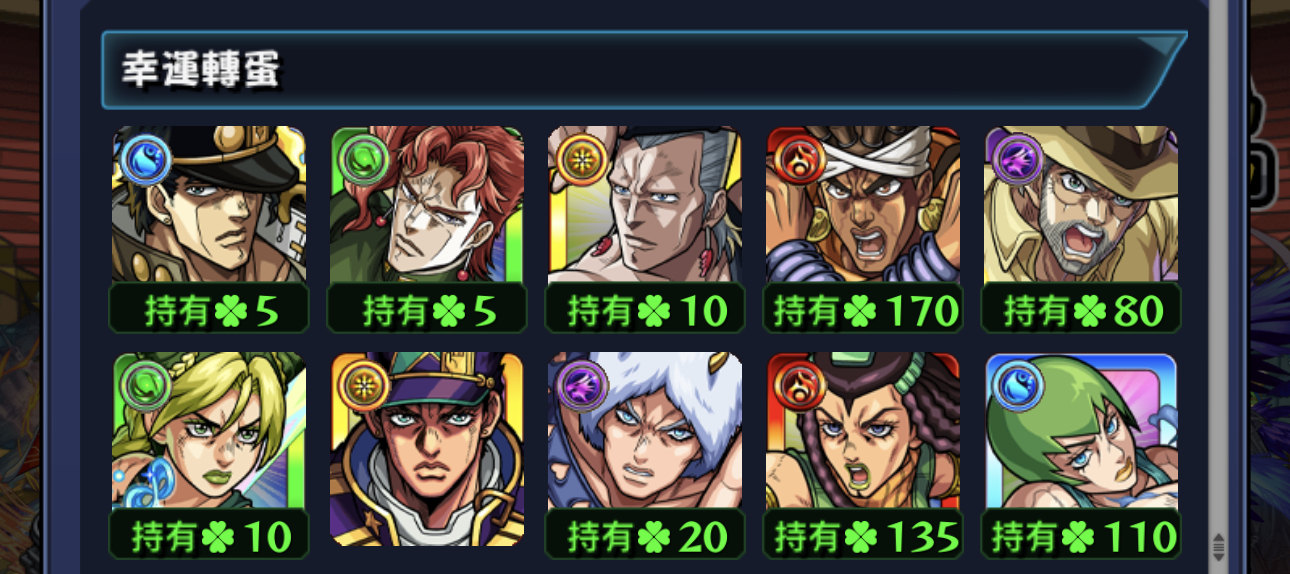This screenshot has height=574, width=1290.
Task: Click the luck label showing 80
Action: click(x=1081, y=310)
